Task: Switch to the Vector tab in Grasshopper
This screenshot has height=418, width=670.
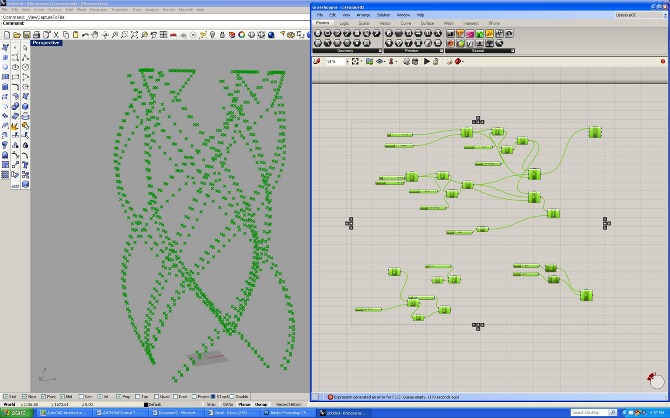Action: click(385, 23)
